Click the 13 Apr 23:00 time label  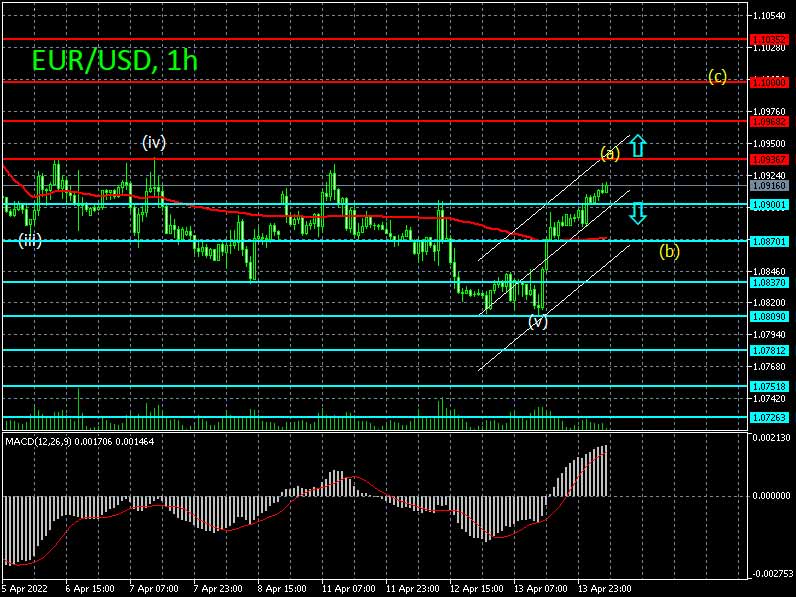click(x=604, y=588)
